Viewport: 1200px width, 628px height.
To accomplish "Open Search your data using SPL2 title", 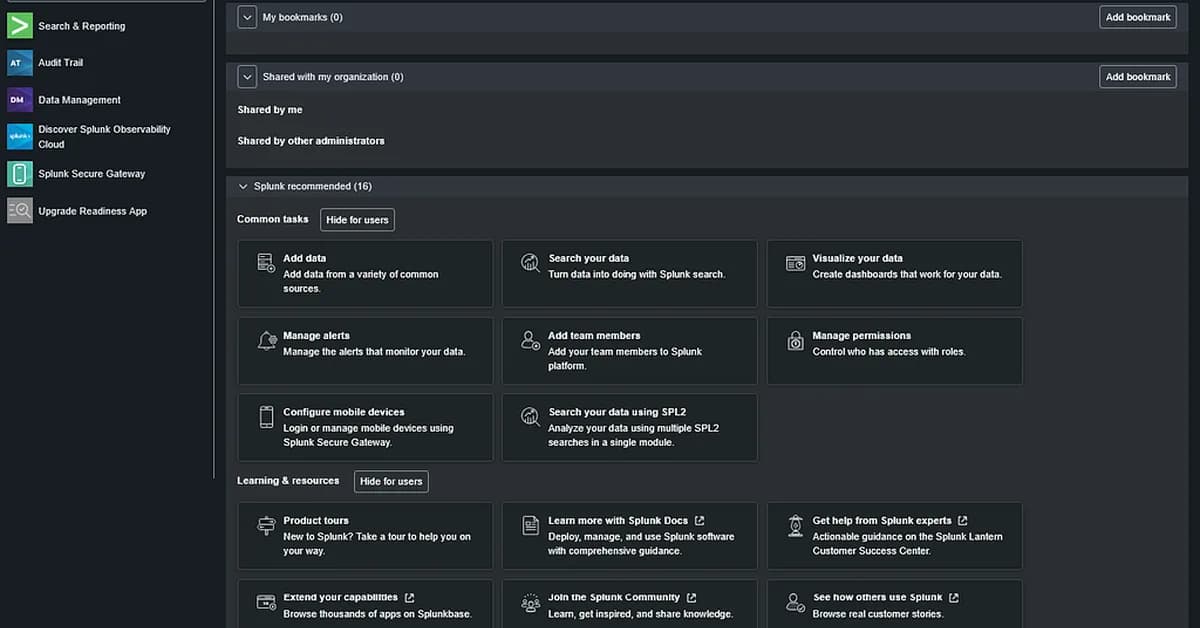I will coord(617,412).
